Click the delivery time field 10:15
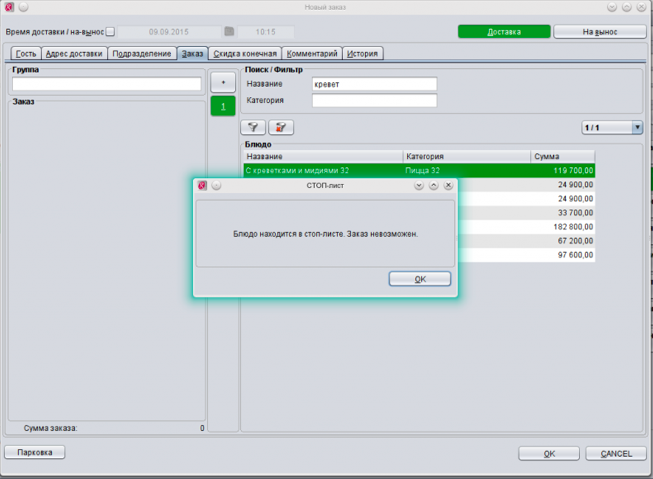This screenshot has height=479, width=653. [266, 32]
